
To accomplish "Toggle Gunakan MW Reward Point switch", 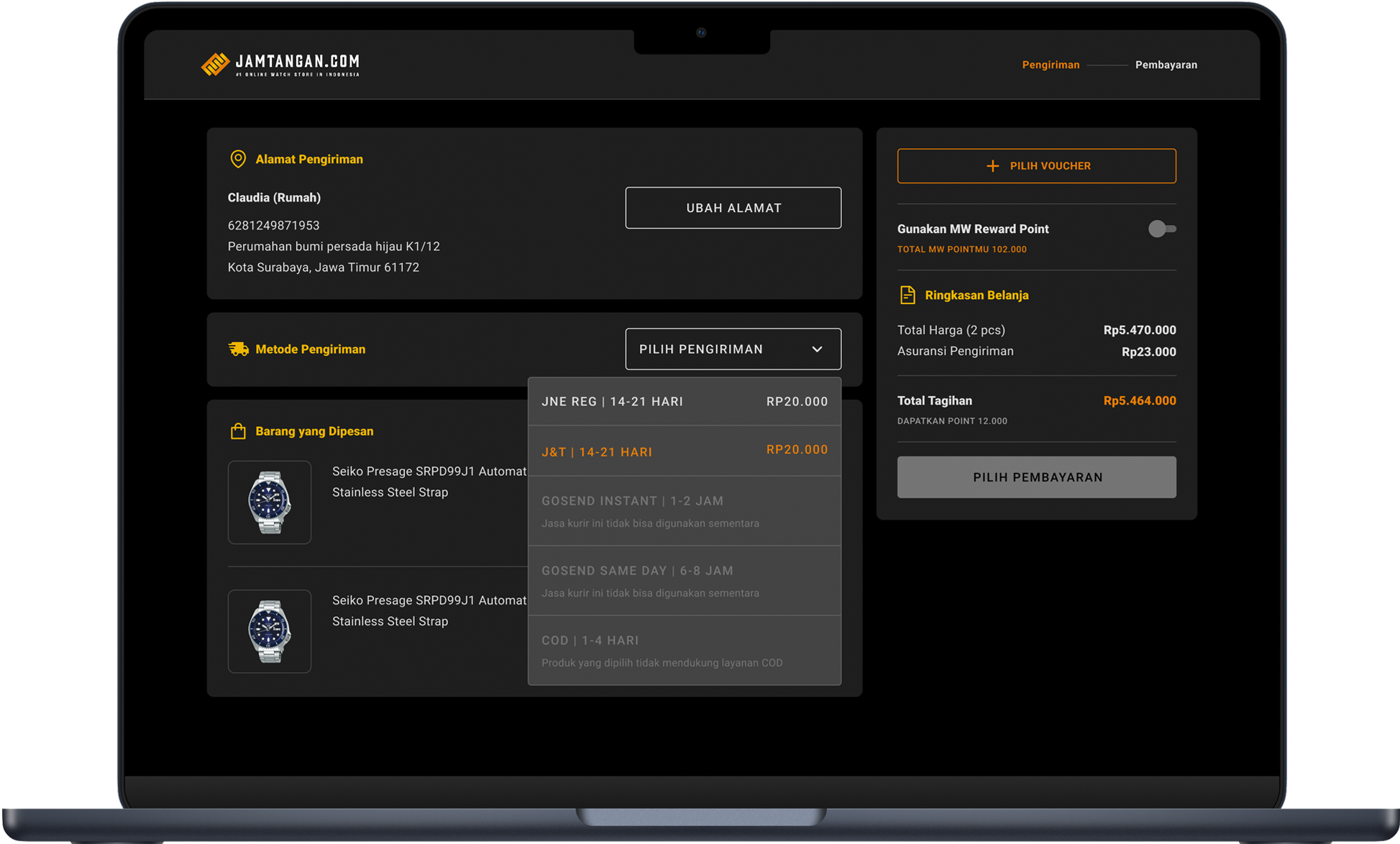I will pos(1161,229).
